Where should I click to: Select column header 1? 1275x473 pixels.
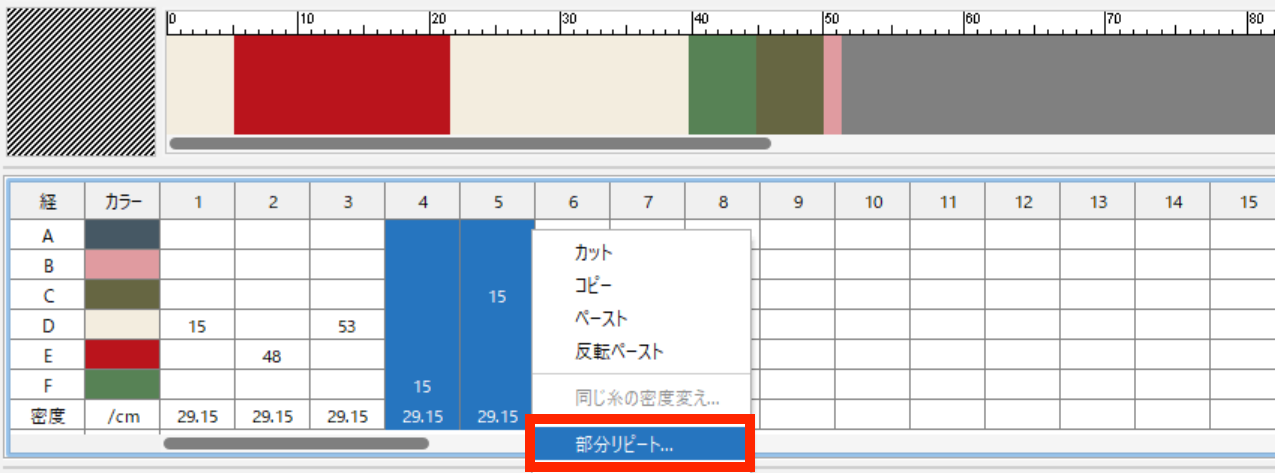pyautogui.click(x=198, y=202)
